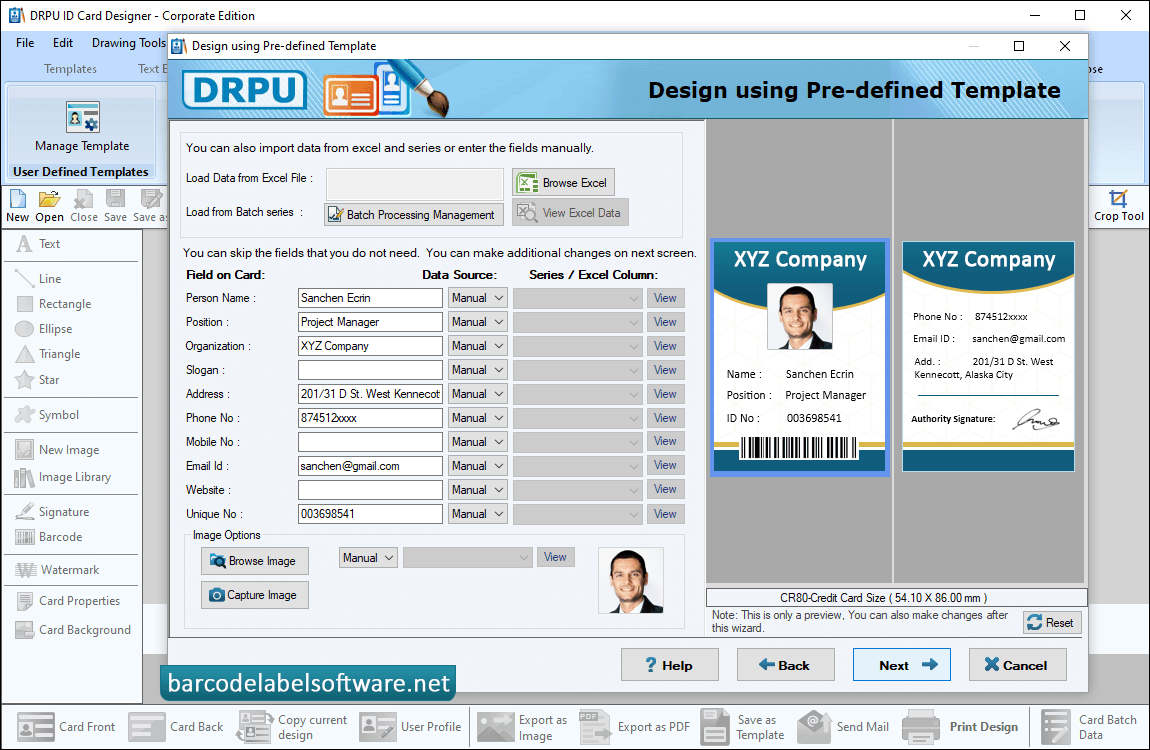Open Address data source dropdown
The image size is (1150, 750).
(477, 394)
